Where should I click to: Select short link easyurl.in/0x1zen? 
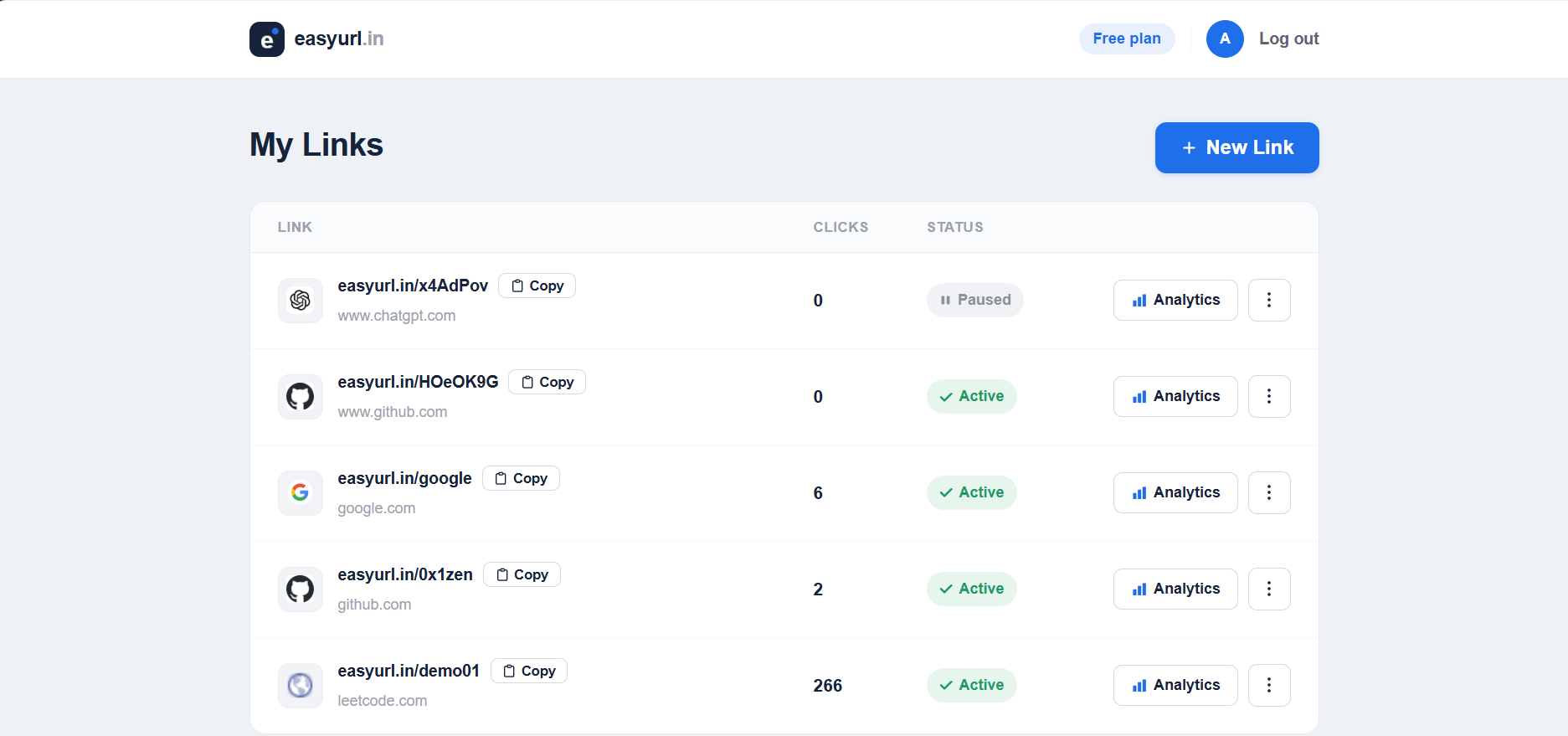tap(405, 574)
